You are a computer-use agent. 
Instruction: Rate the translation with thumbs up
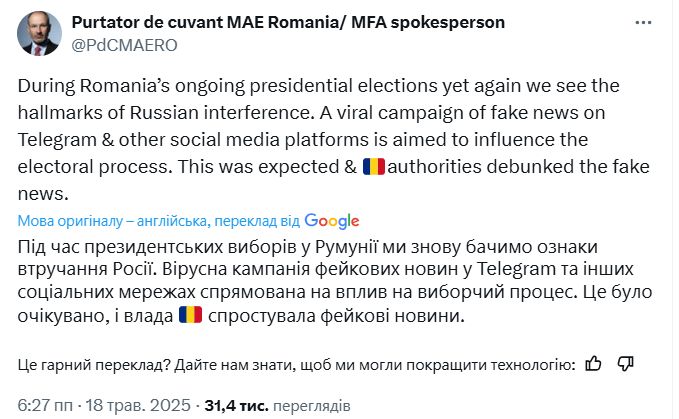point(593,364)
